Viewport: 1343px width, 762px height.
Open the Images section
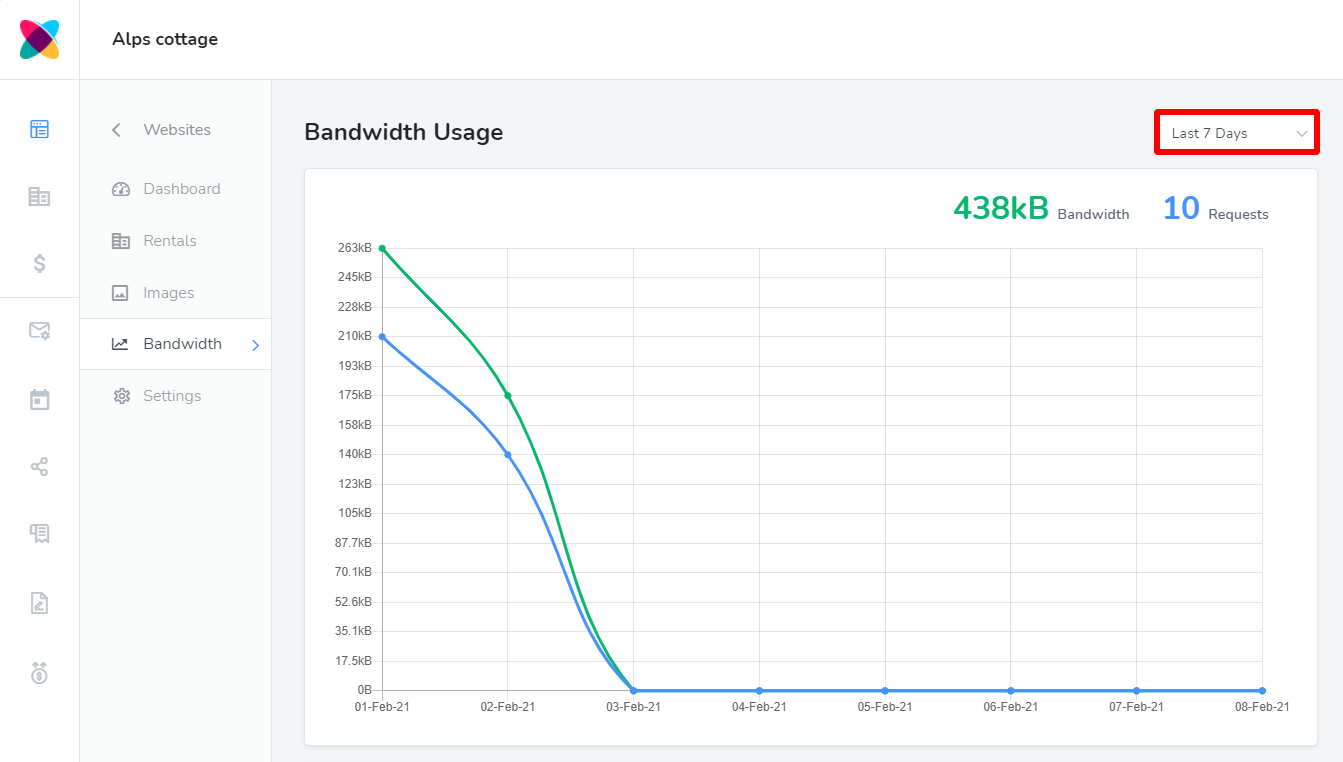pyautogui.click(x=168, y=292)
